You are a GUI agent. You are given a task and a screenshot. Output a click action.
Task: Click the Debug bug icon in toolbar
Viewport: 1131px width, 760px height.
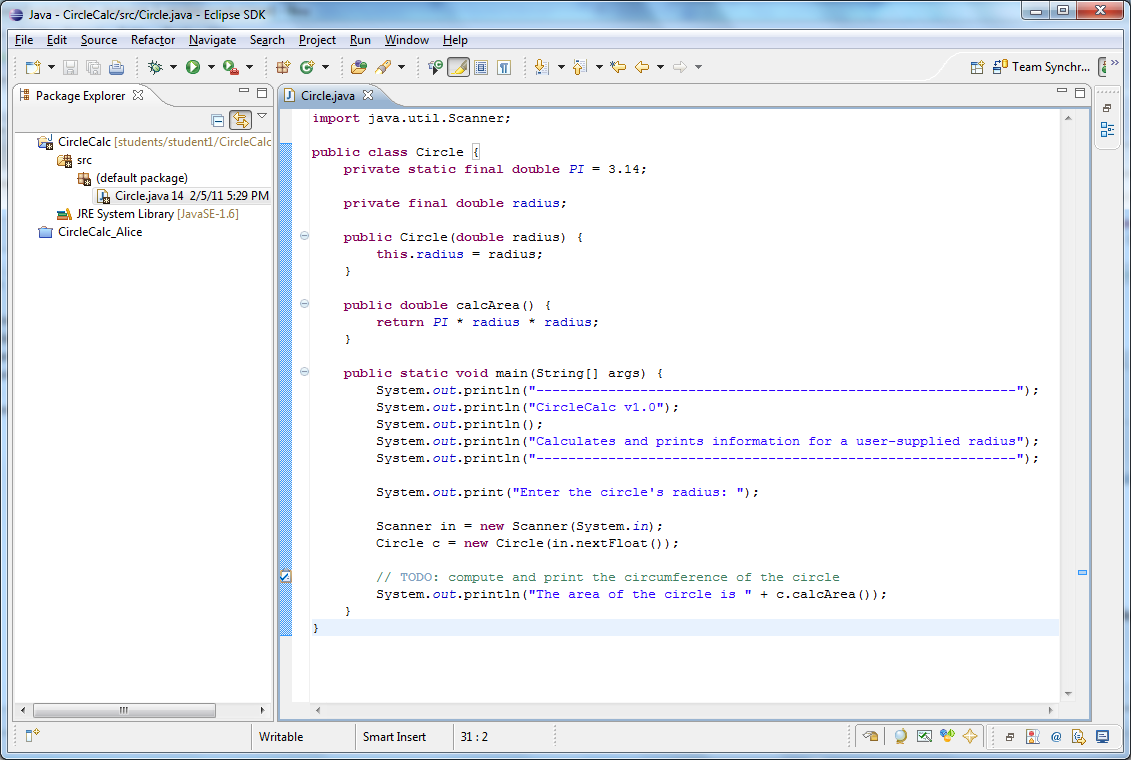(x=154, y=67)
